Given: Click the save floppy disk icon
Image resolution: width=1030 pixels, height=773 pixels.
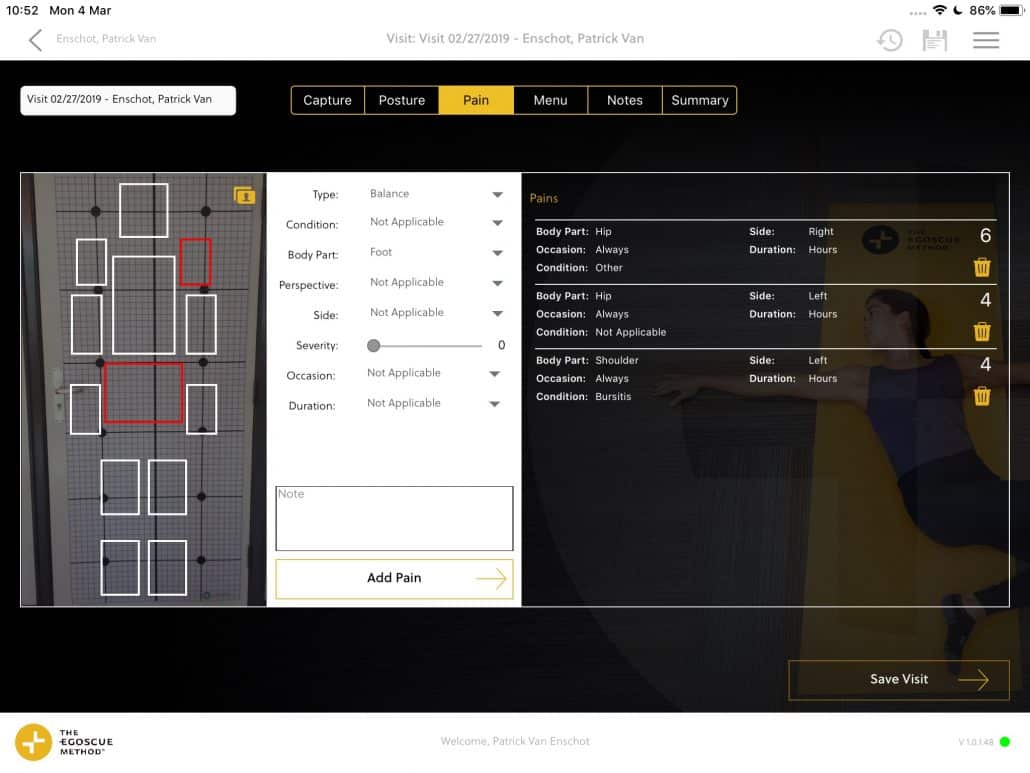Looking at the screenshot, I should 934,40.
